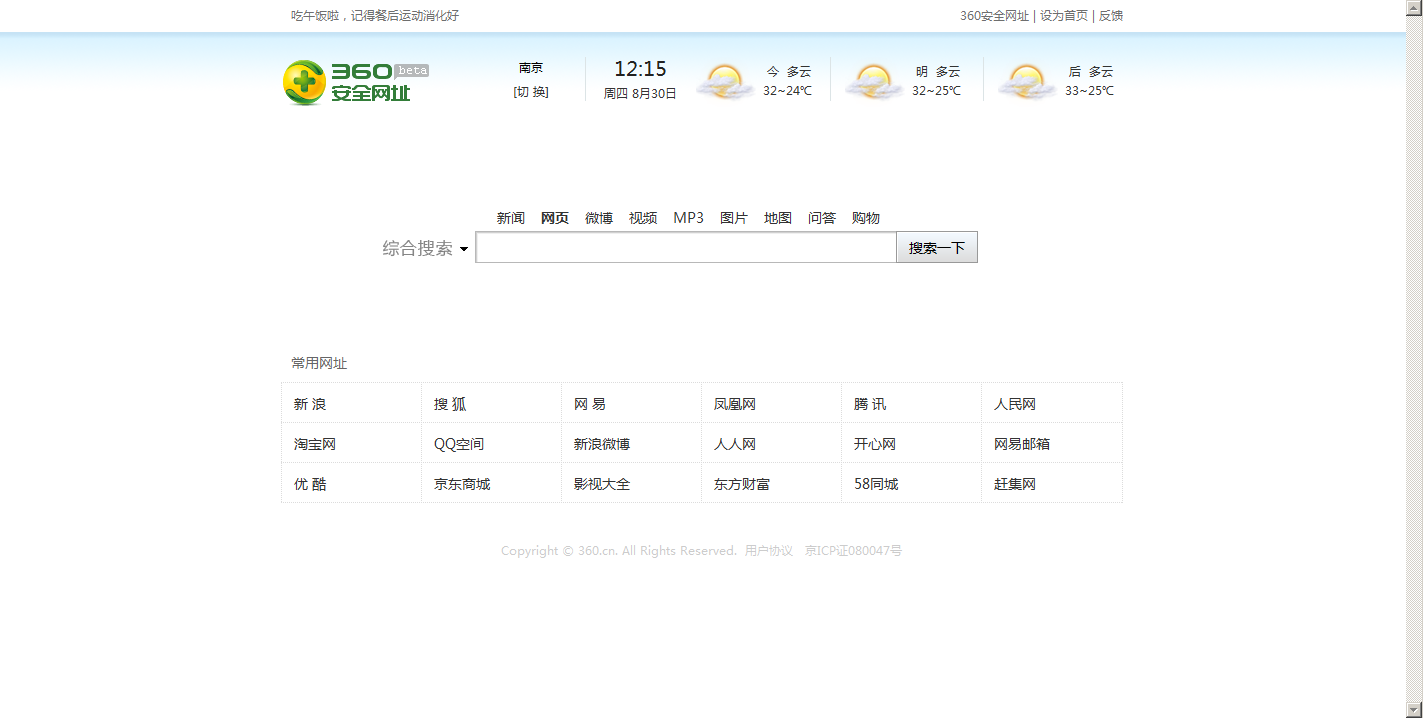1424x718 pixels.
Task: Open the 搜狐 site link
Action: click(450, 404)
